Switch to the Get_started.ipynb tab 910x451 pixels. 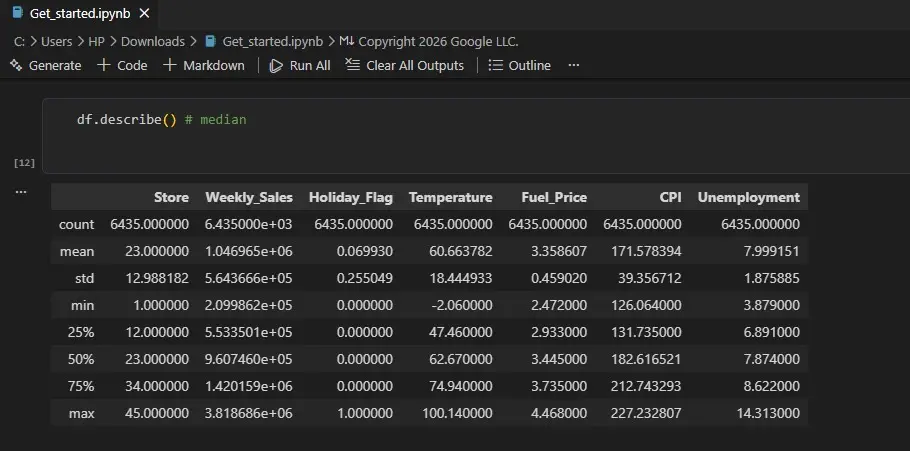click(x=78, y=13)
